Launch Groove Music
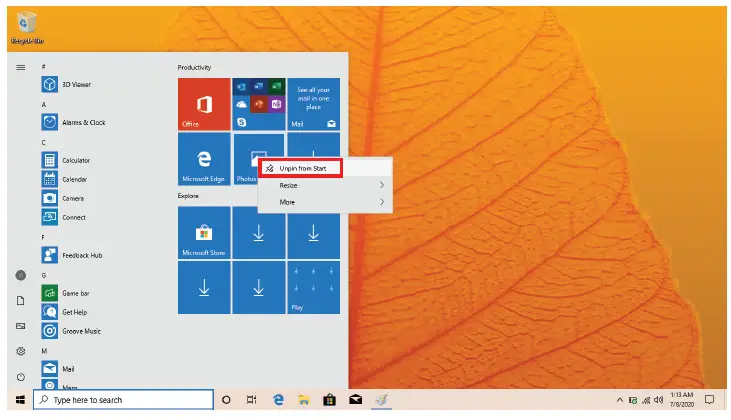 click(x=71, y=331)
